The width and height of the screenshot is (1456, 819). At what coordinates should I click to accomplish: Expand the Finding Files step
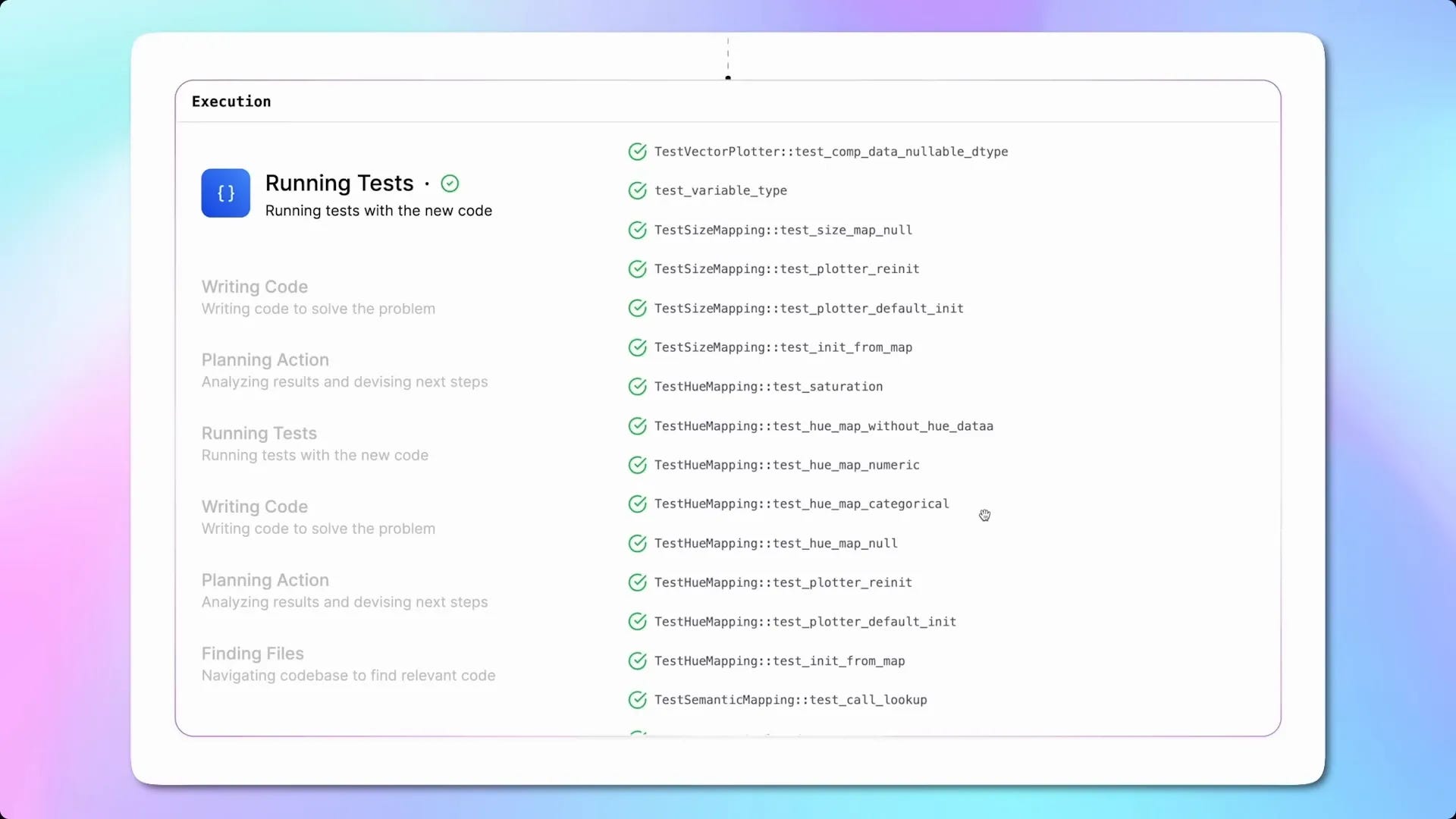point(253,653)
